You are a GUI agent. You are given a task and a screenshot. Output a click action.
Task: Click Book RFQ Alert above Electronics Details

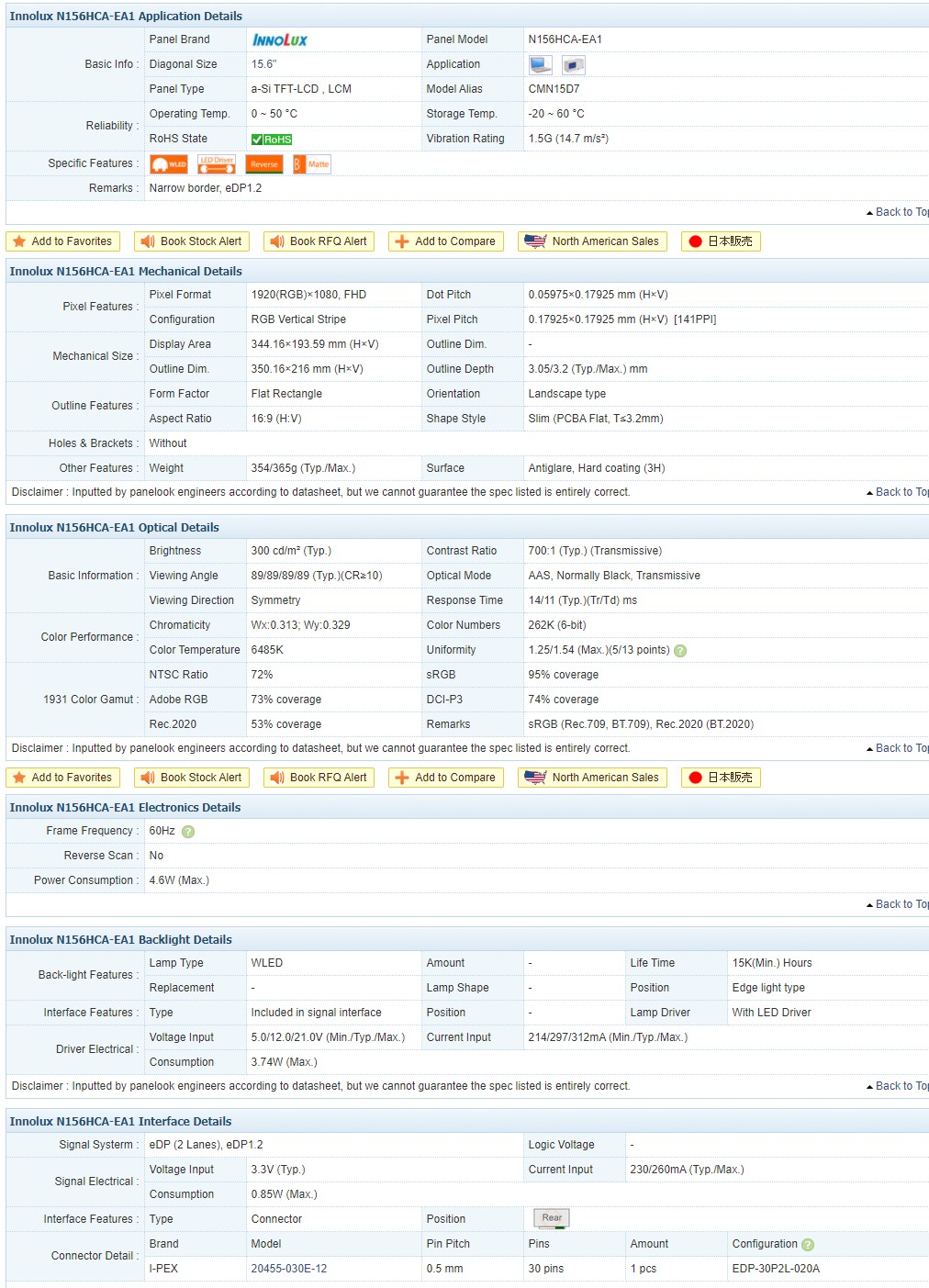click(x=319, y=778)
